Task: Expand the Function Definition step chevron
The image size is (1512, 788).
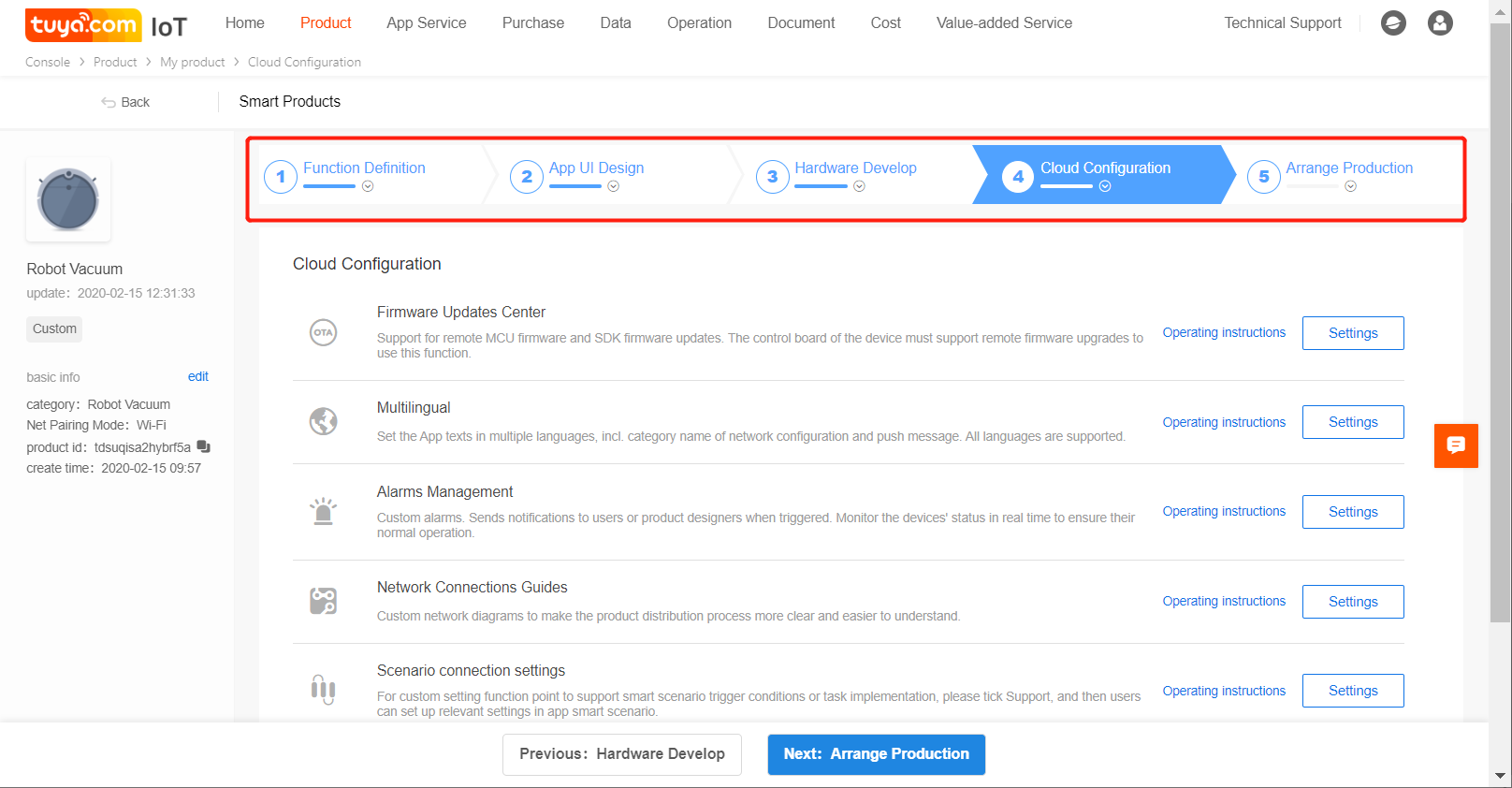Action: click(x=368, y=186)
